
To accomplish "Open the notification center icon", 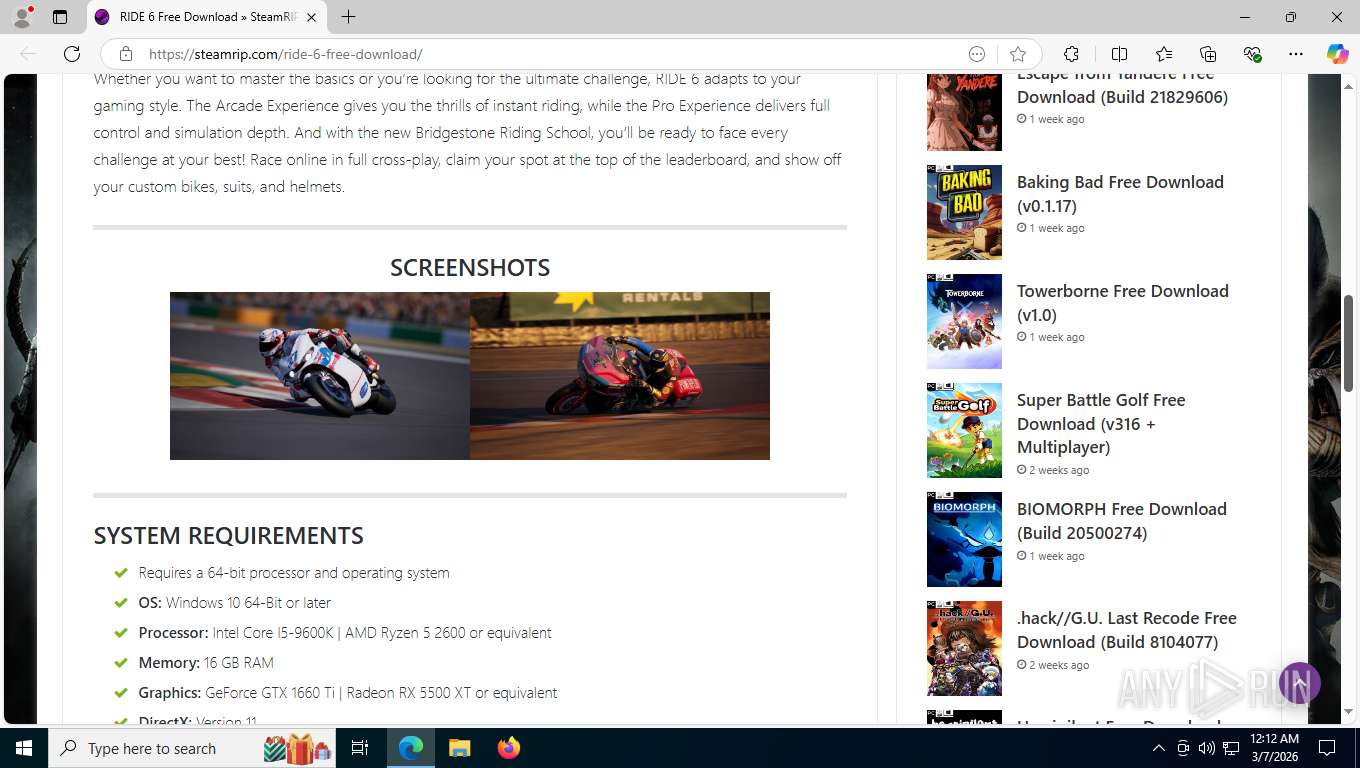I will click(1327, 748).
